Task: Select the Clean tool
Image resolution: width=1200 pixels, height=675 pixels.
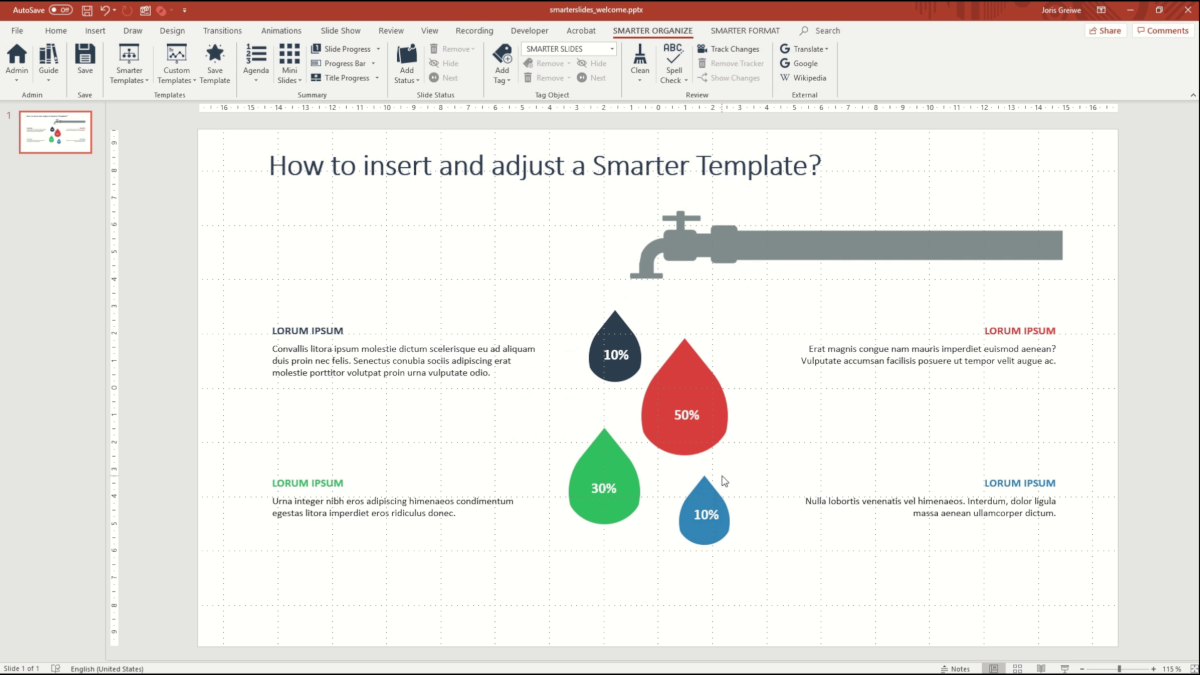Action: pyautogui.click(x=639, y=63)
